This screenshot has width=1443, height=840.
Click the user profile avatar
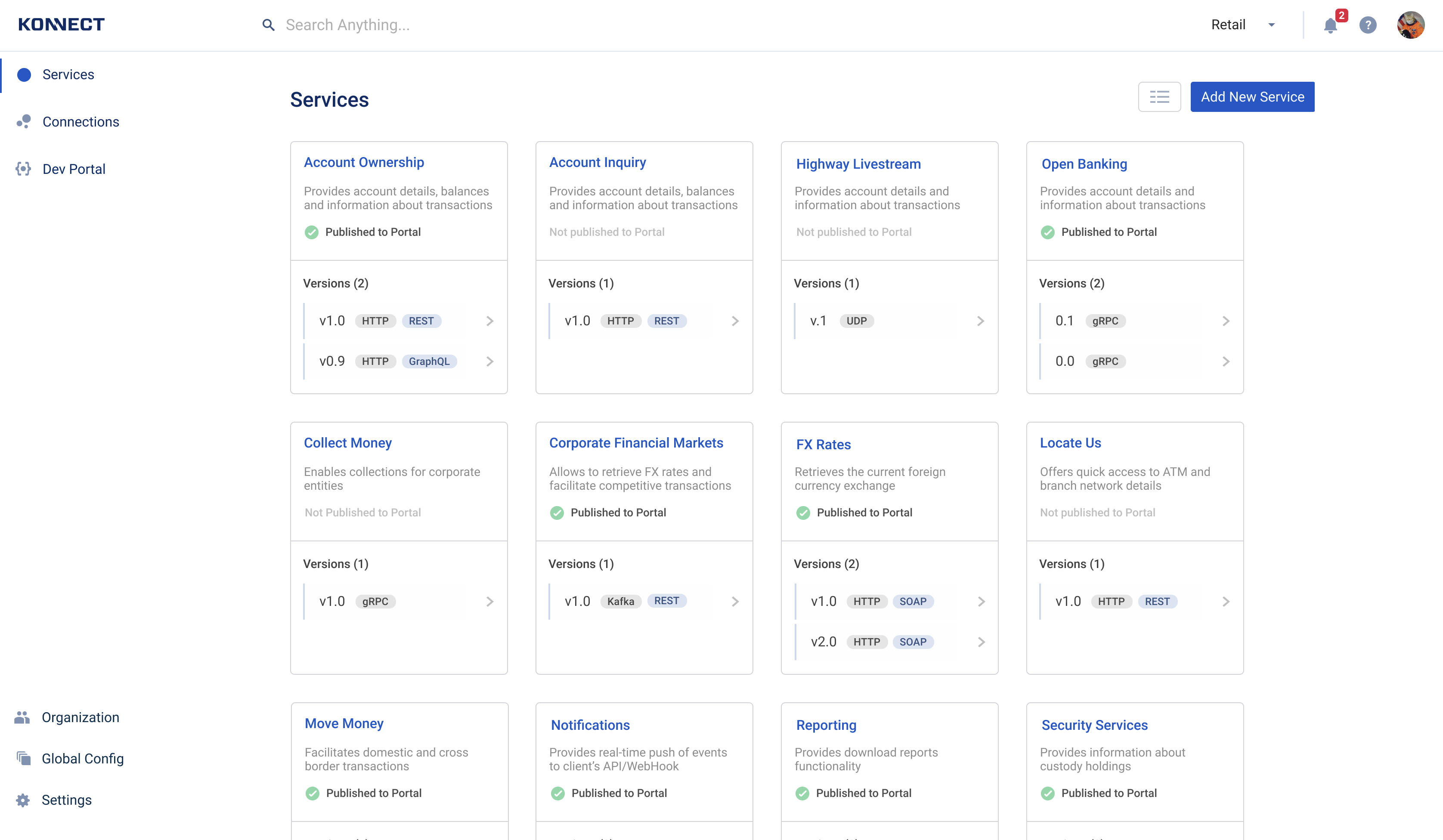point(1410,25)
